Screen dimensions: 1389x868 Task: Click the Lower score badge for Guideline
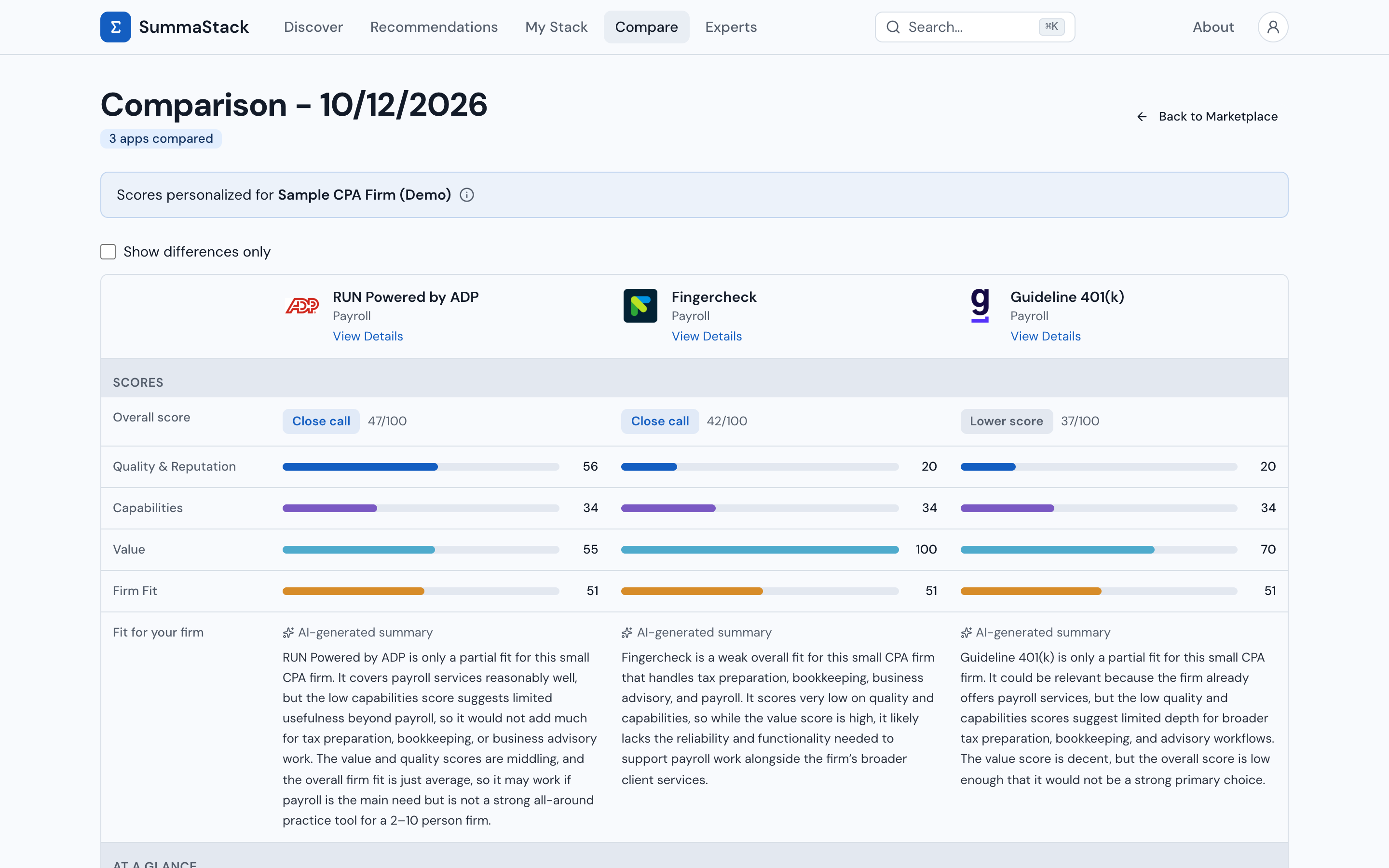[1006, 421]
